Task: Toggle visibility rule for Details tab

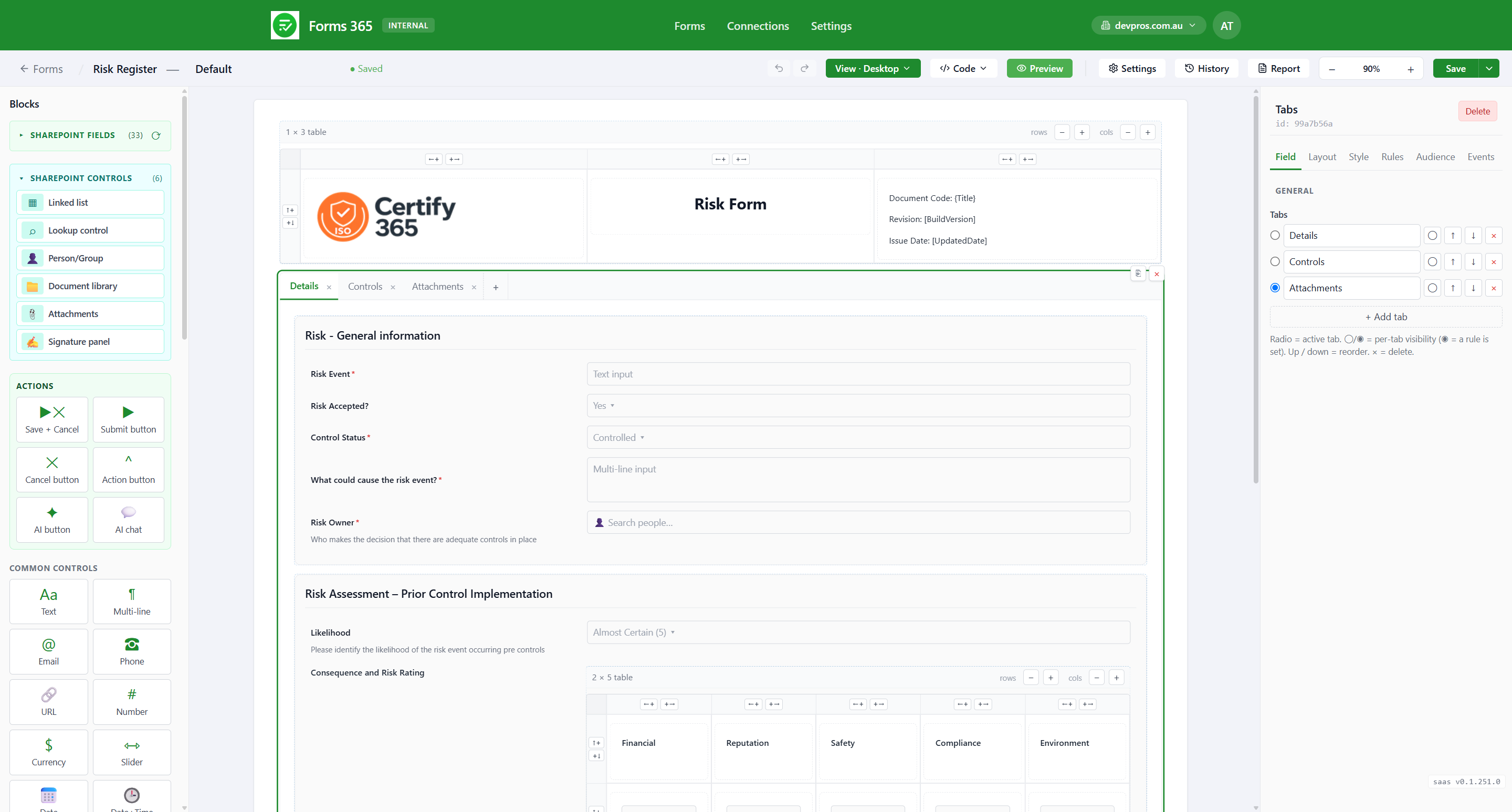Action: (x=1433, y=235)
